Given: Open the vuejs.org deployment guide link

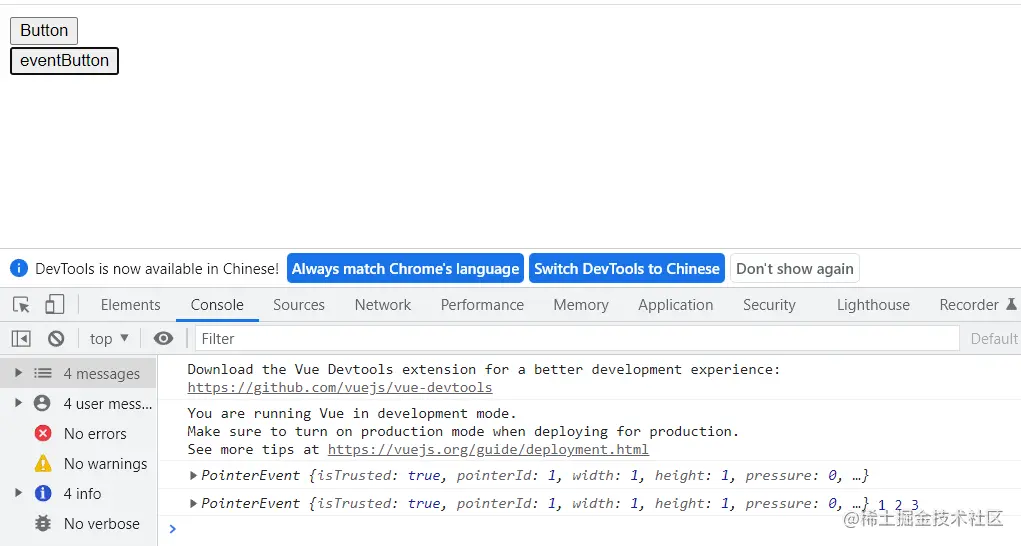Looking at the screenshot, I should pyautogui.click(x=488, y=449).
